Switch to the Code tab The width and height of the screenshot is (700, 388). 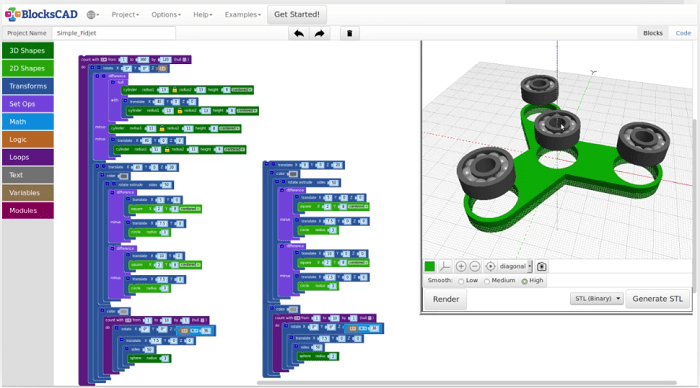[x=683, y=33]
